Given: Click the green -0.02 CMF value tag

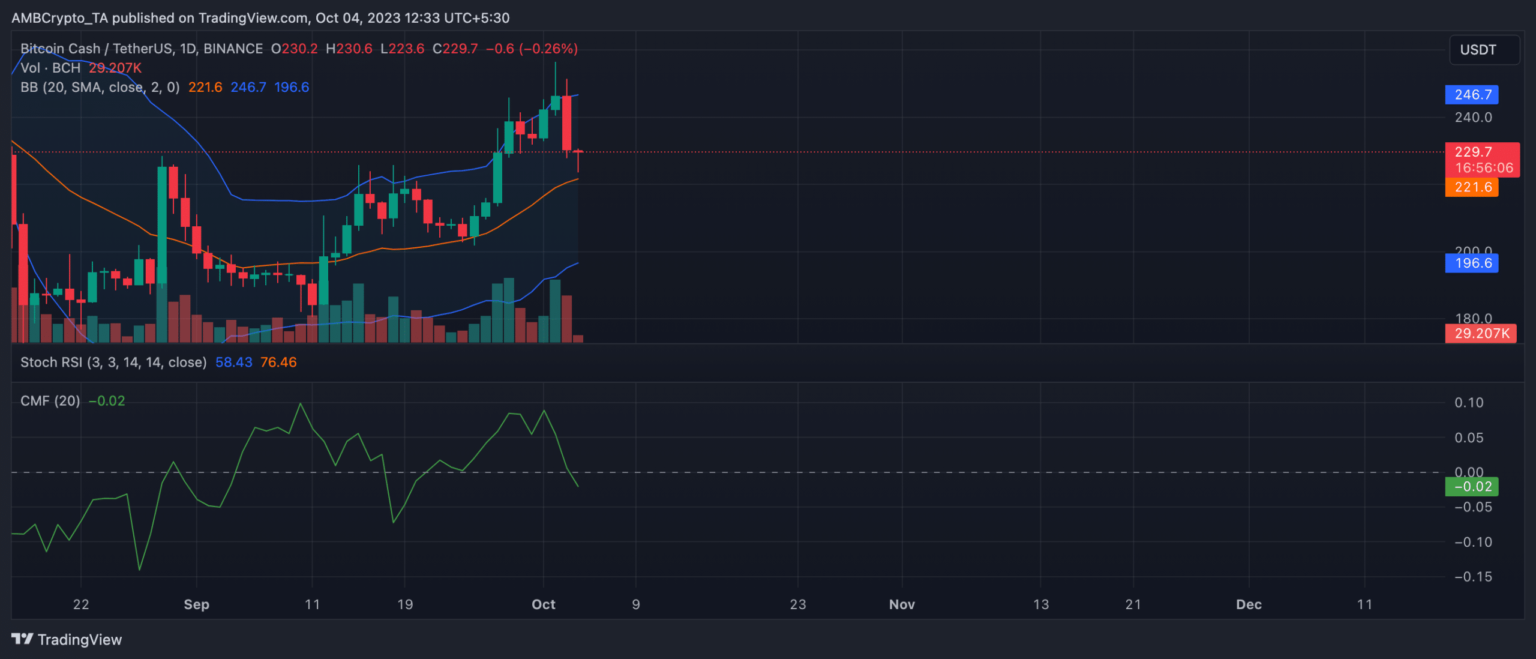Looking at the screenshot, I should (x=1471, y=487).
